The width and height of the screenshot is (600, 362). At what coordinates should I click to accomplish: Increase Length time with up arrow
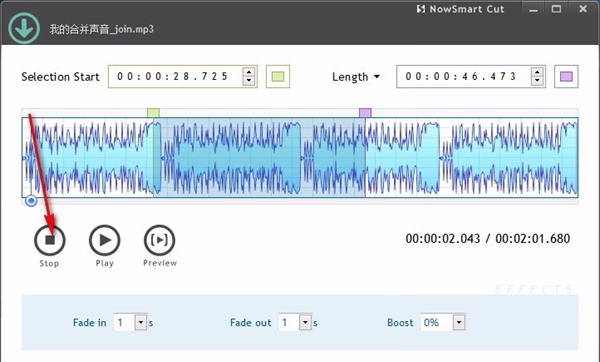click(x=537, y=72)
